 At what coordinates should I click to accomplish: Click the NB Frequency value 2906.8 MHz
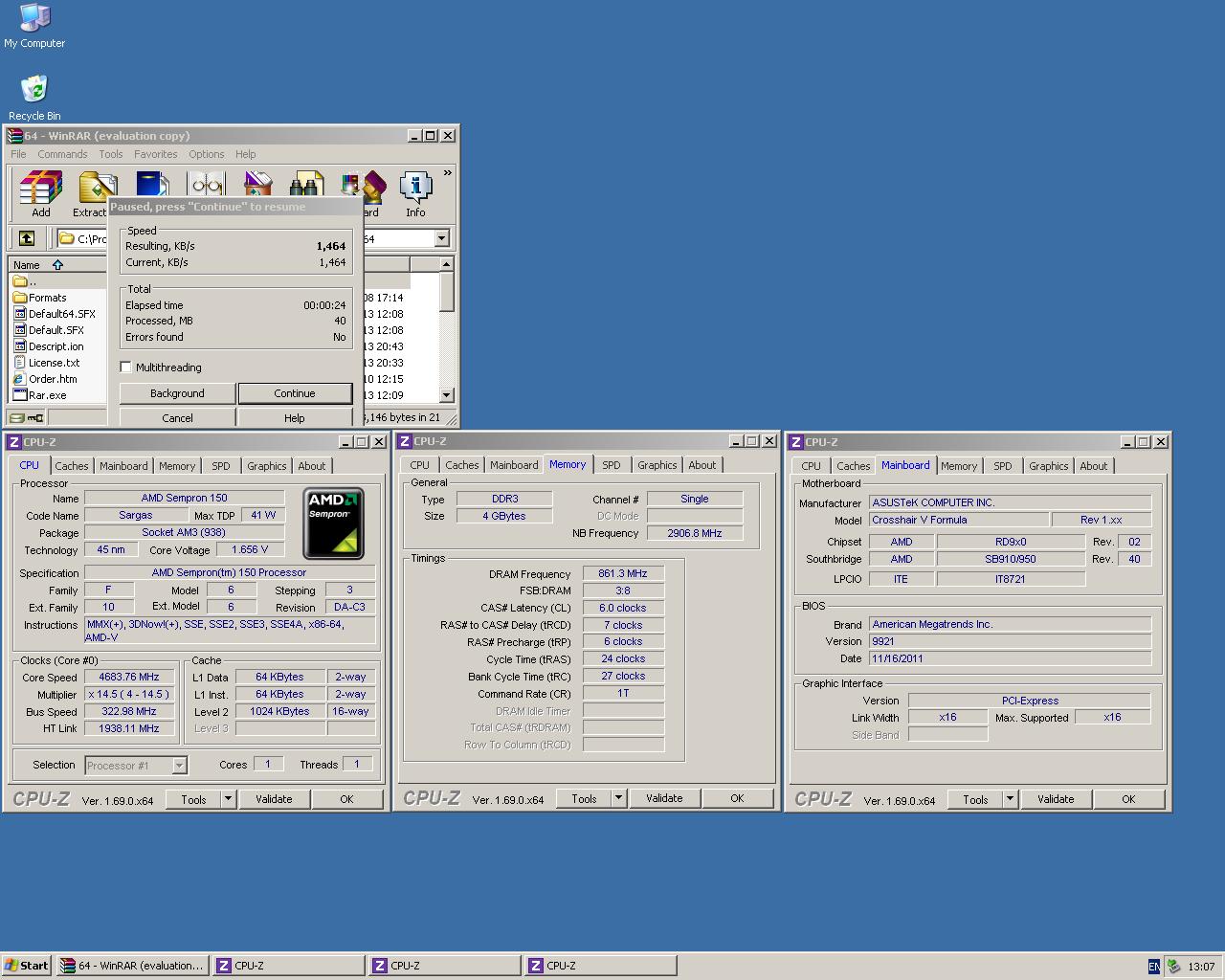click(x=695, y=533)
